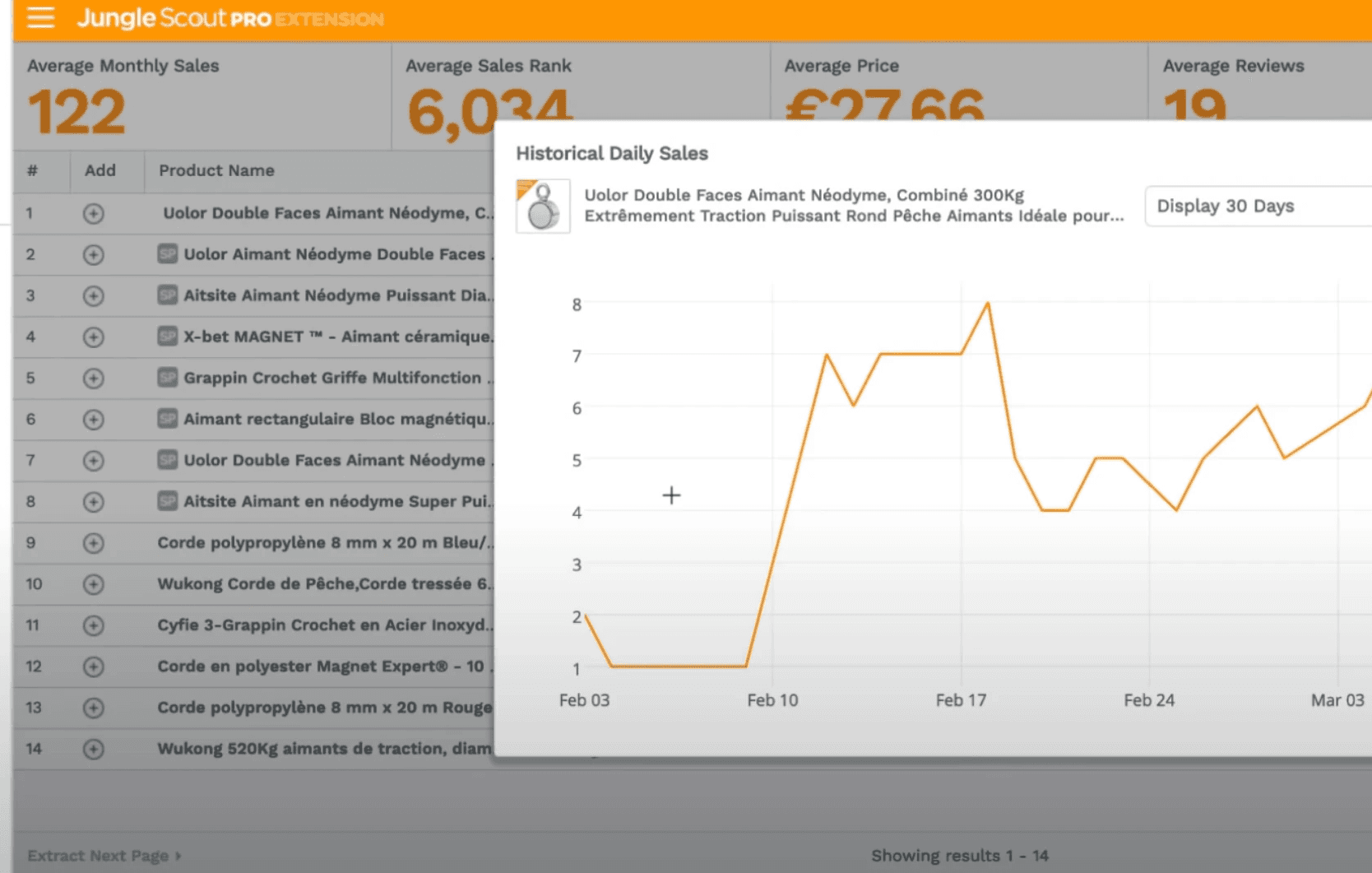Click the Feb 10 chart axis label

(x=772, y=700)
